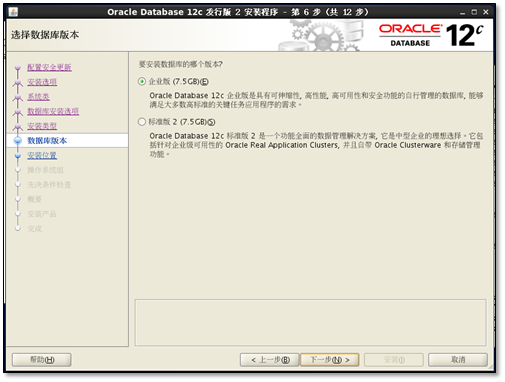Click the 安装位置 step bullet icon
The image size is (505, 382).
[x=18, y=155]
